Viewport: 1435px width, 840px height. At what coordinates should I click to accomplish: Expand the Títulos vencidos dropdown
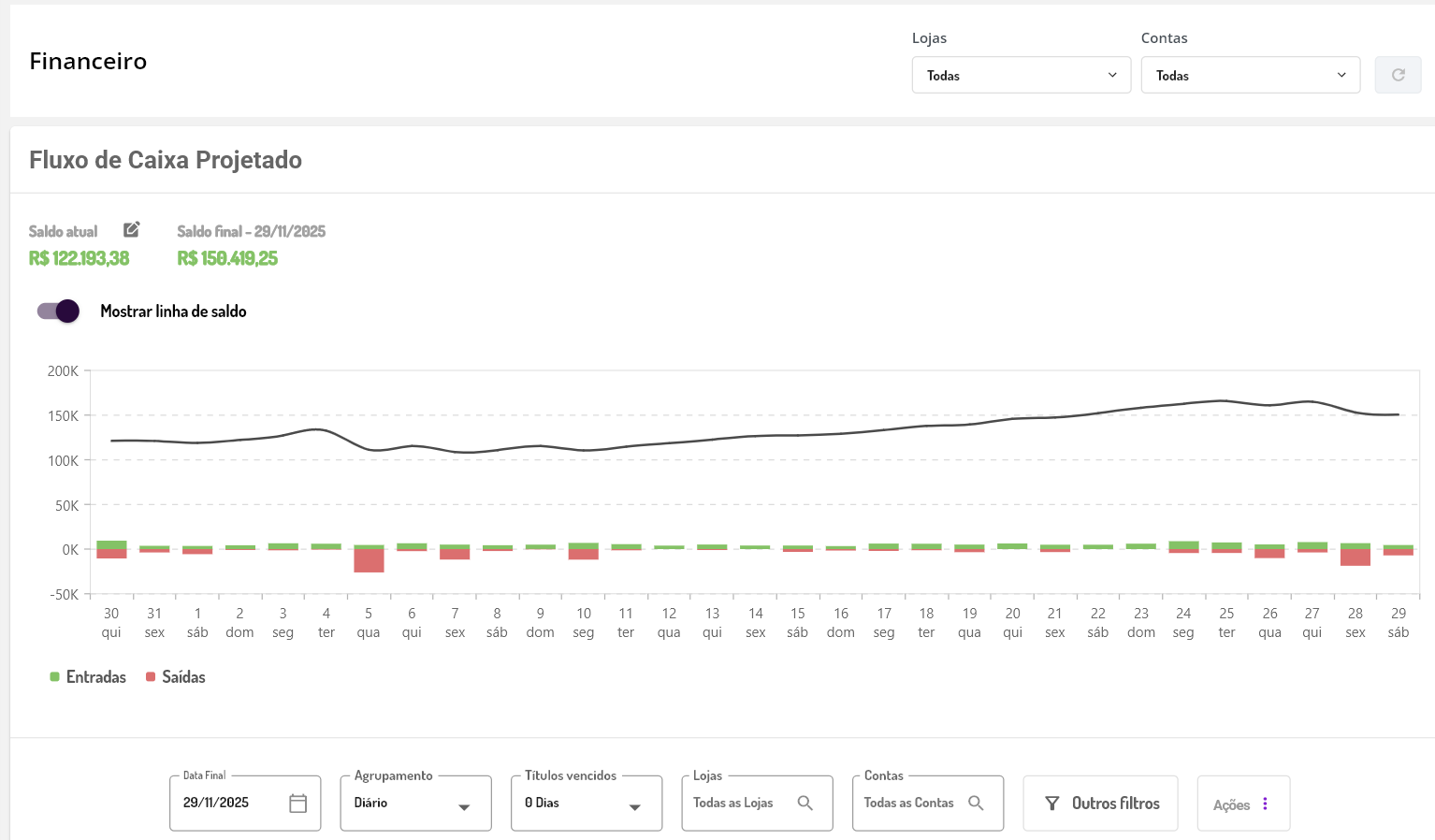586,804
